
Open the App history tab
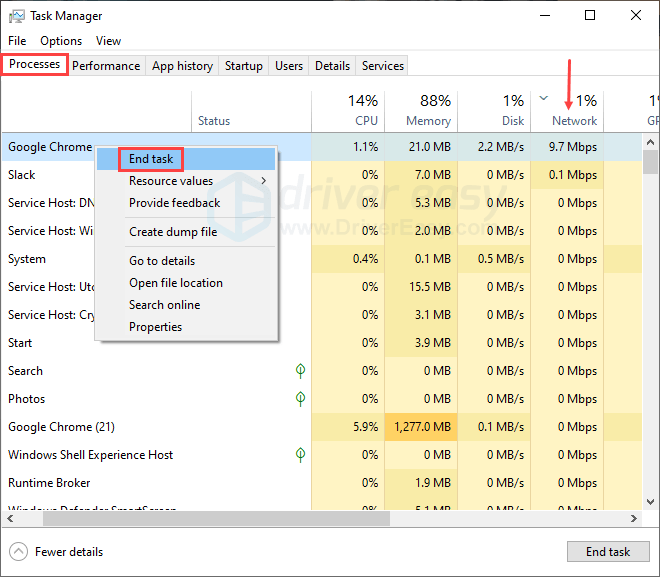tap(182, 66)
